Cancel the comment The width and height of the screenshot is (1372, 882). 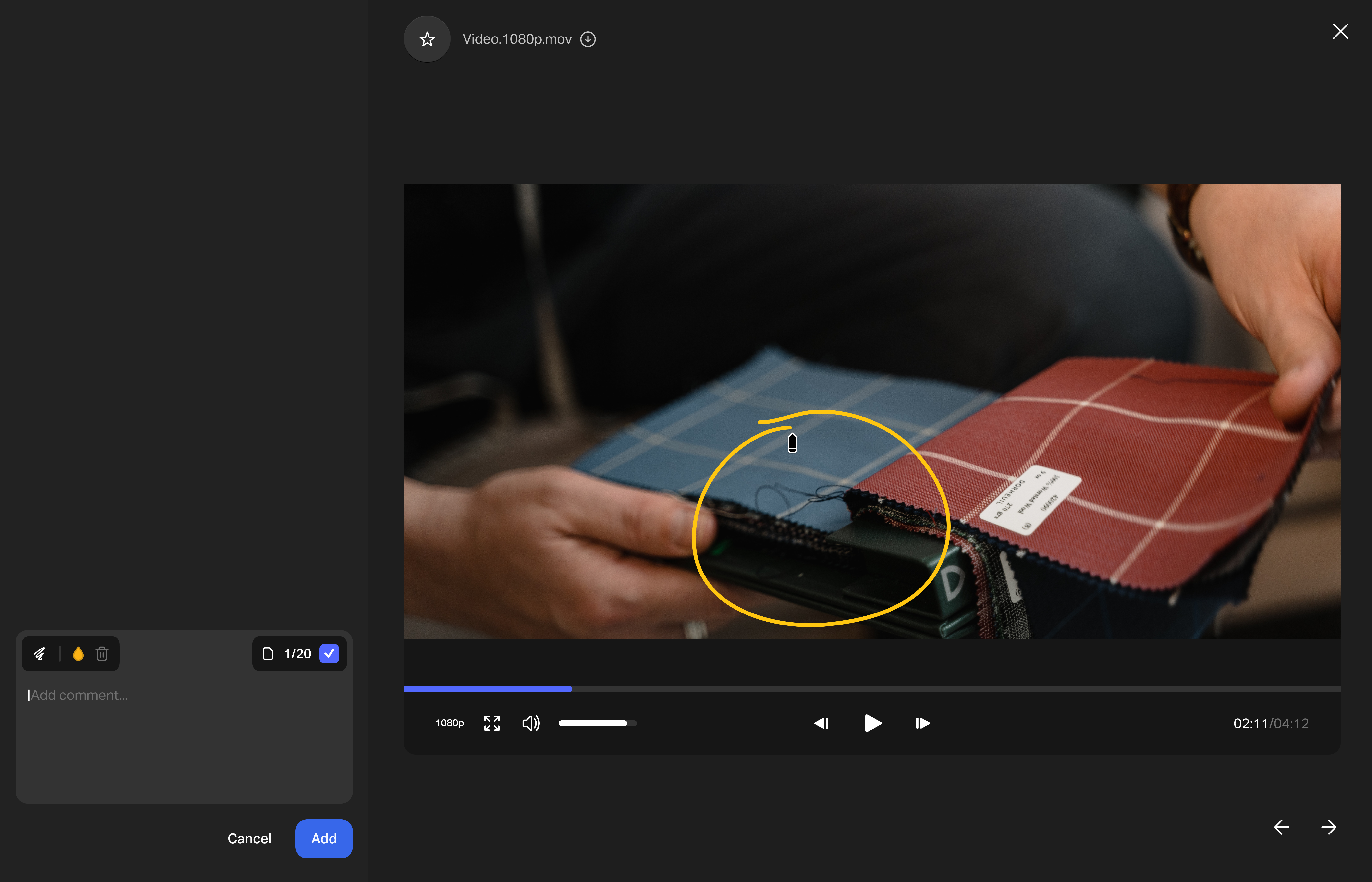tap(249, 838)
